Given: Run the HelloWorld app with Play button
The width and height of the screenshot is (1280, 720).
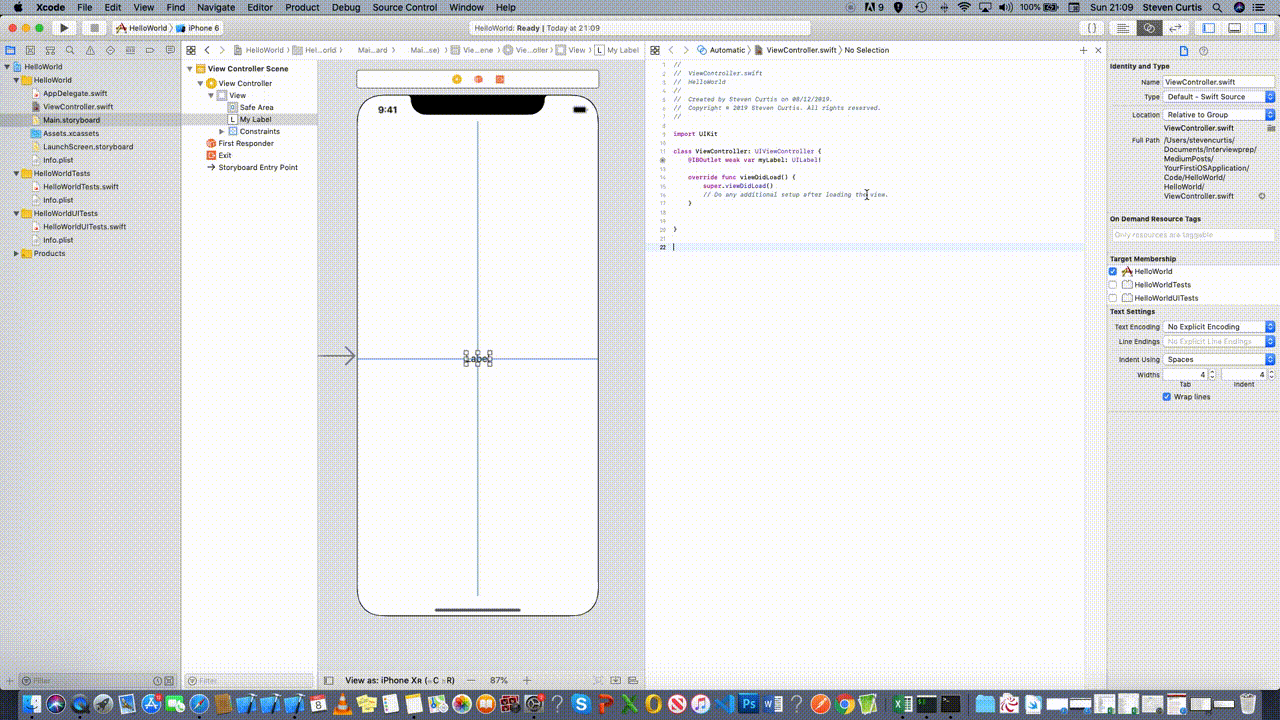Looking at the screenshot, I should 63,28.
